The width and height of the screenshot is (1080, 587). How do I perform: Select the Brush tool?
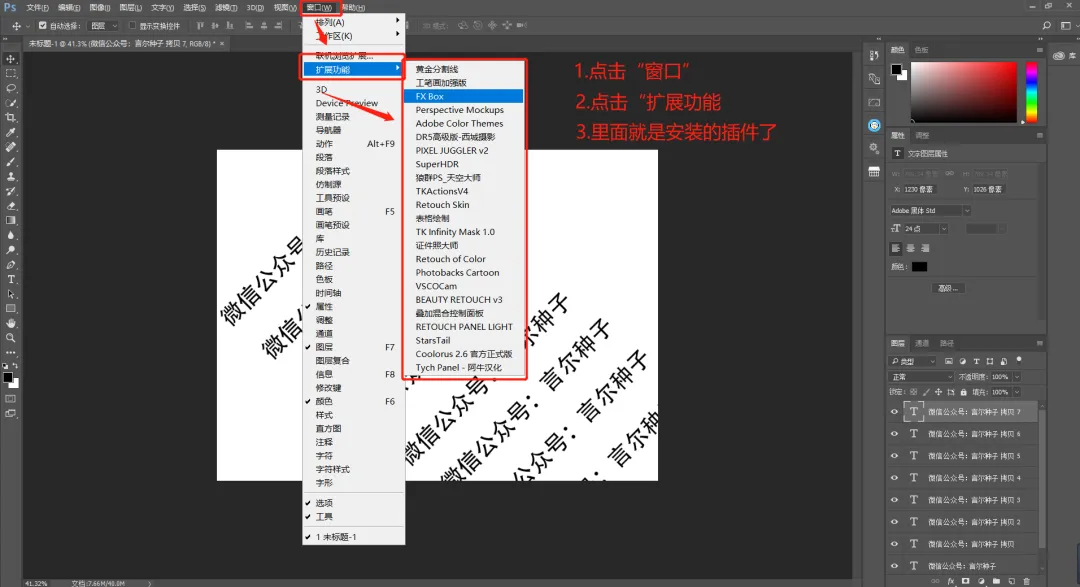(10, 162)
